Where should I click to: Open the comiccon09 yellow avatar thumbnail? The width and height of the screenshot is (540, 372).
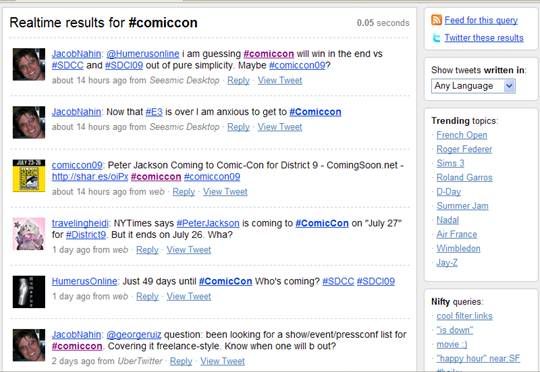(29, 176)
